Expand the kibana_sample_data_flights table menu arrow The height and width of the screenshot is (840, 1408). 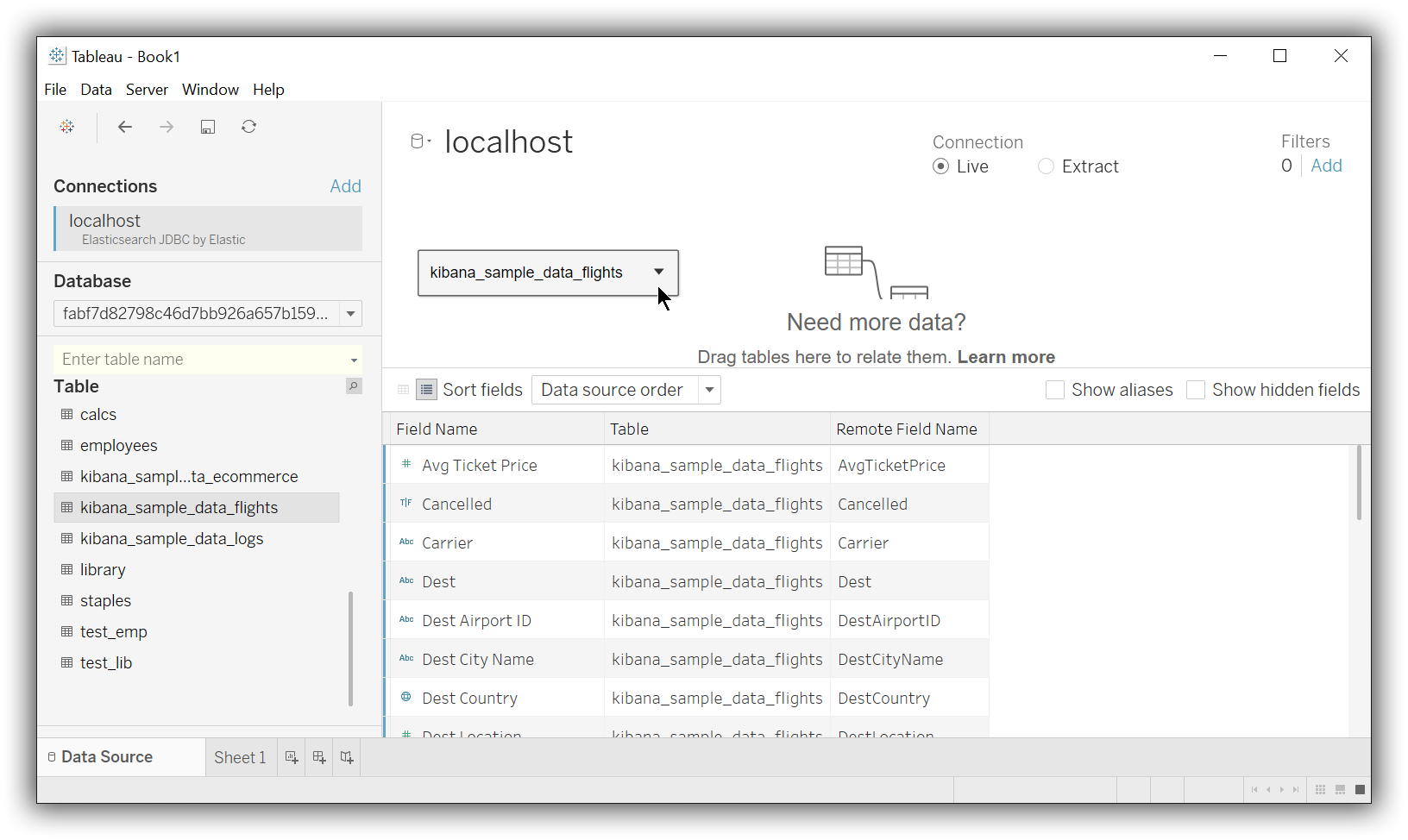pos(659,273)
